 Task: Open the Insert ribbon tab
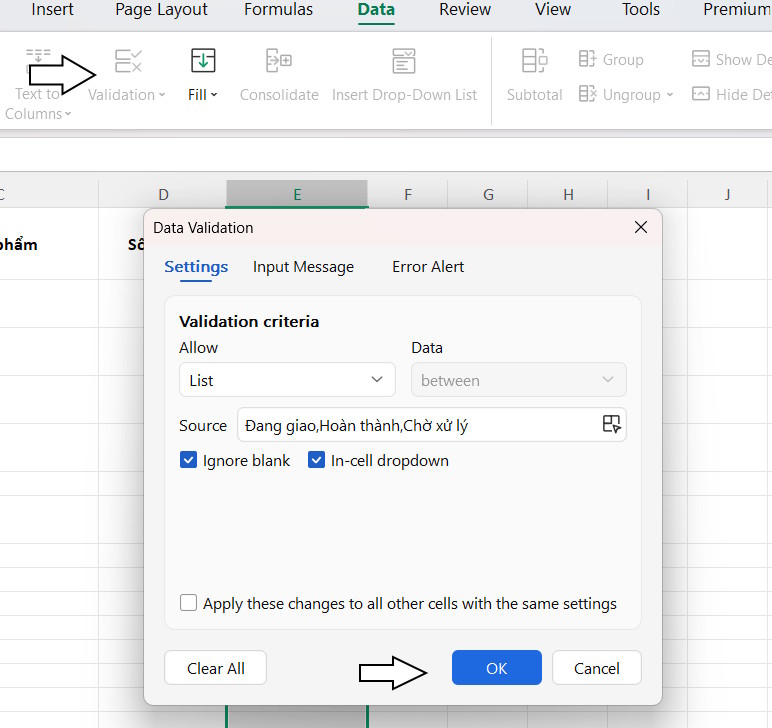click(x=52, y=9)
